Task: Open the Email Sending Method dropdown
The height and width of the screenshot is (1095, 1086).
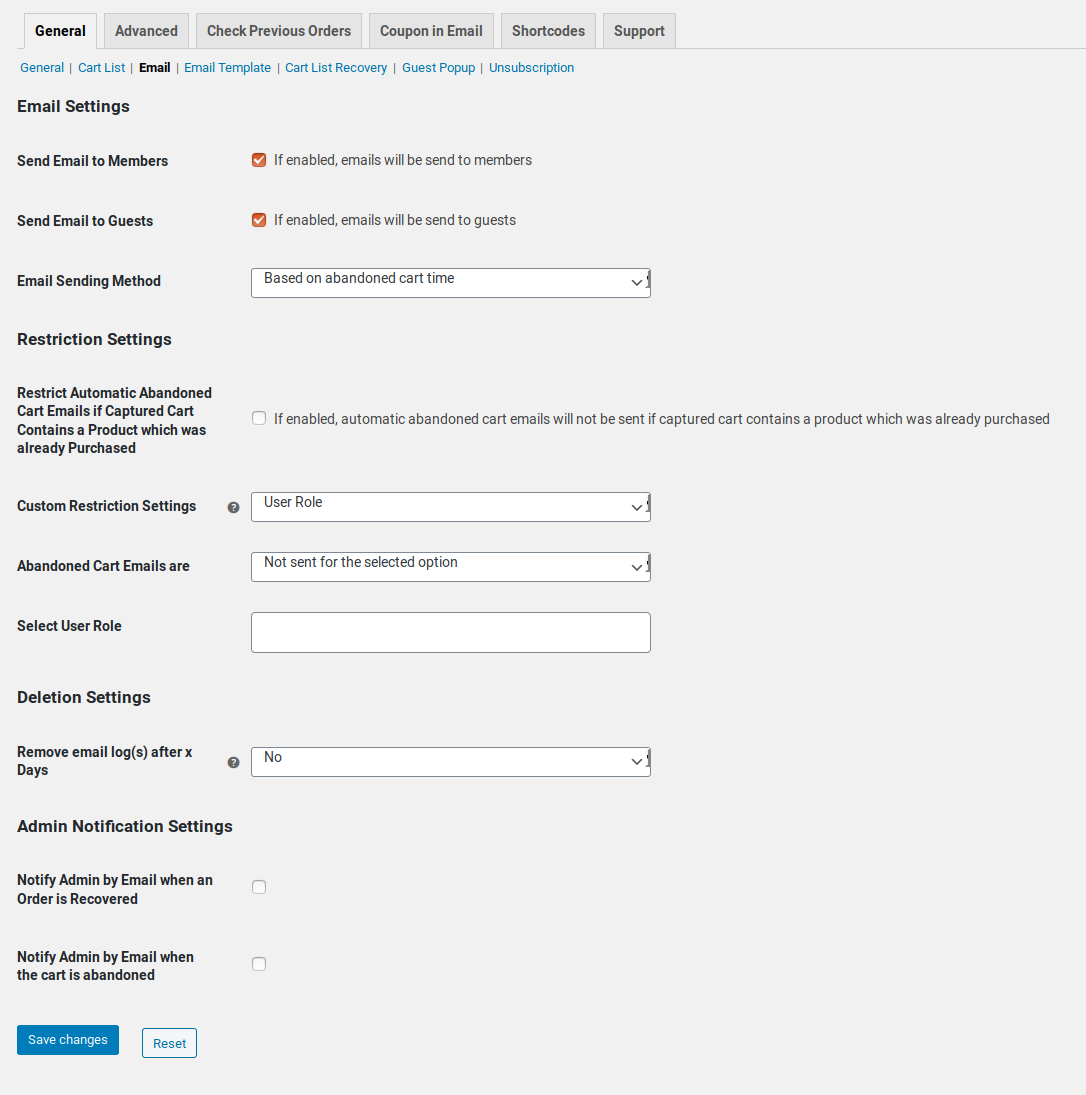Action: tap(450, 282)
